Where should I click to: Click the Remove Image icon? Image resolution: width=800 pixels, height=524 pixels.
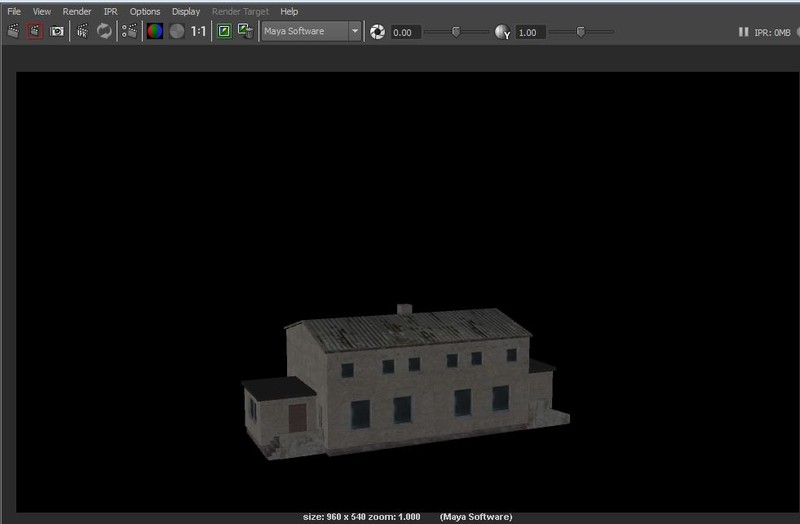click(245, 31)
